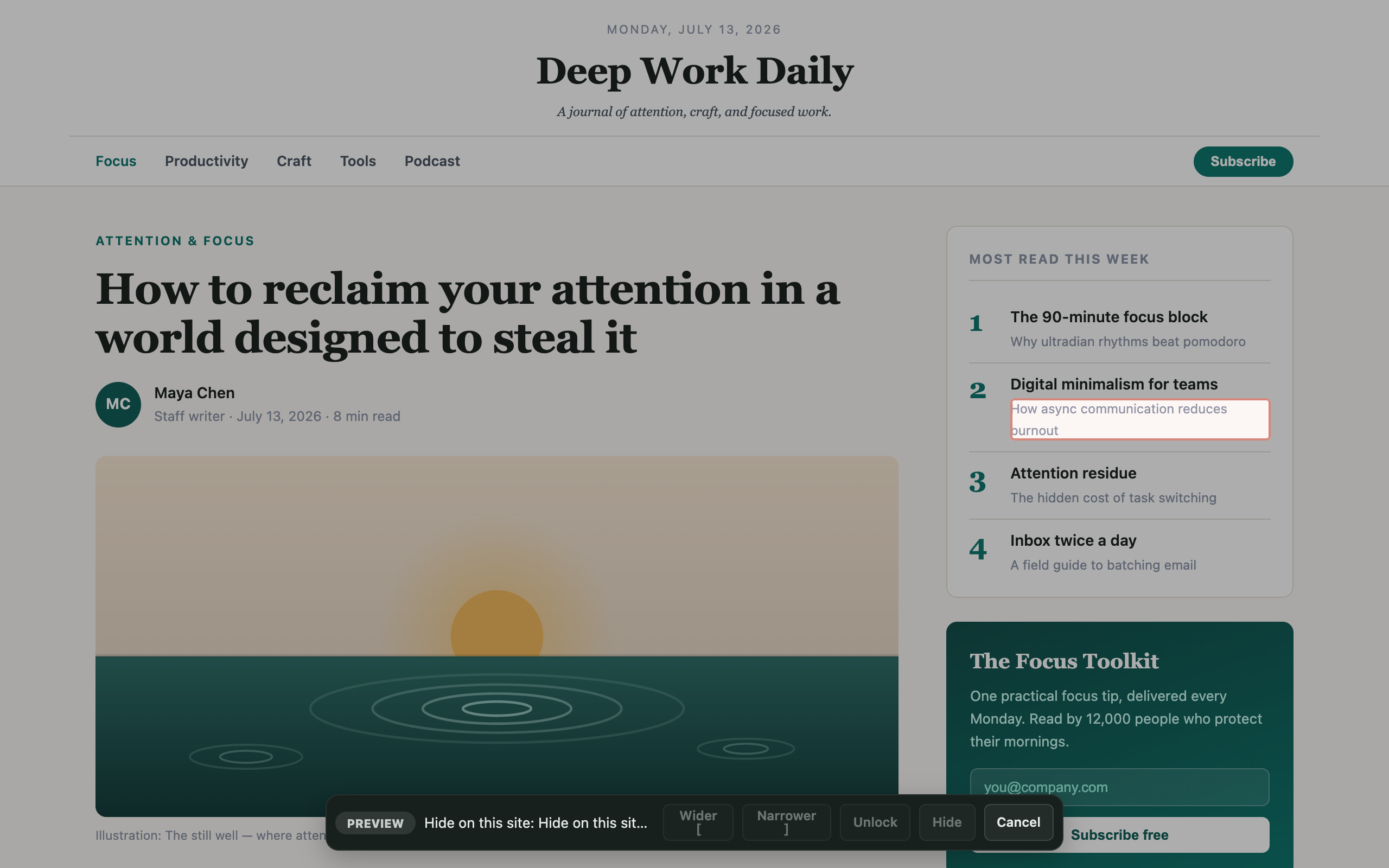Open the Productivity nav section
The image size is (1389, 868).
point(206,161)
